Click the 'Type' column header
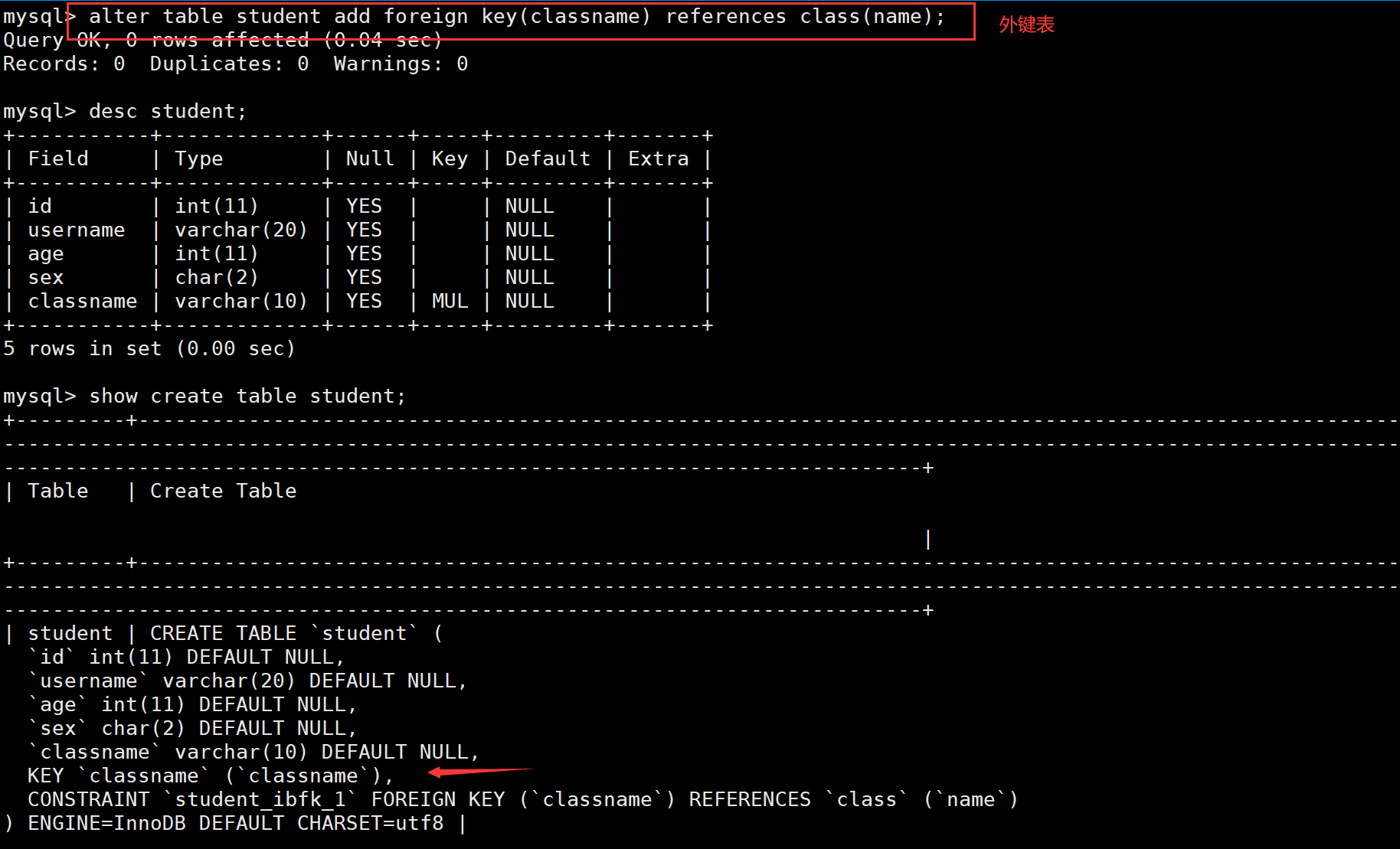Screen dimensions: 1400x849 199,159
